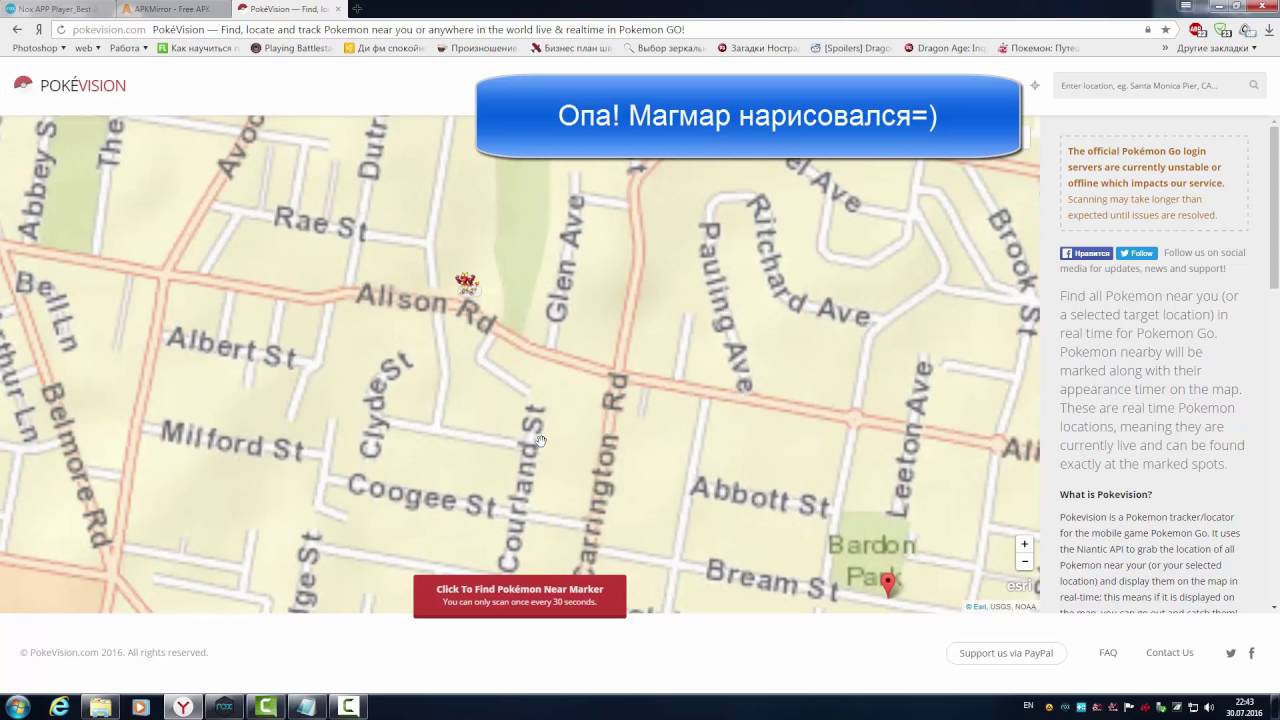
Task: Show hidden bookmarks with the » chevron
Action: tap(1165, 48)
